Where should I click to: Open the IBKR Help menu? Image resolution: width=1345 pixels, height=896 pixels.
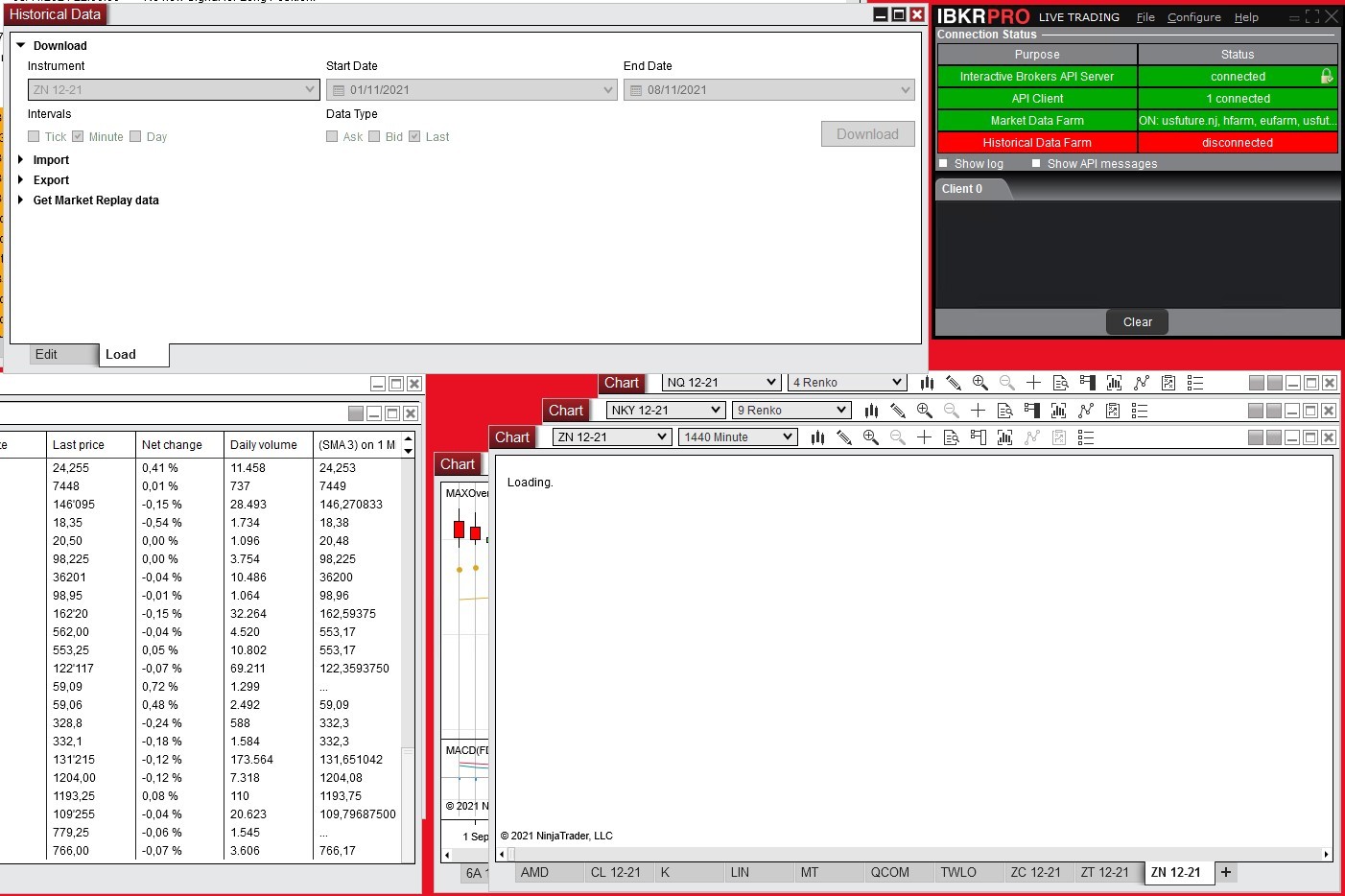point(1246,17)
